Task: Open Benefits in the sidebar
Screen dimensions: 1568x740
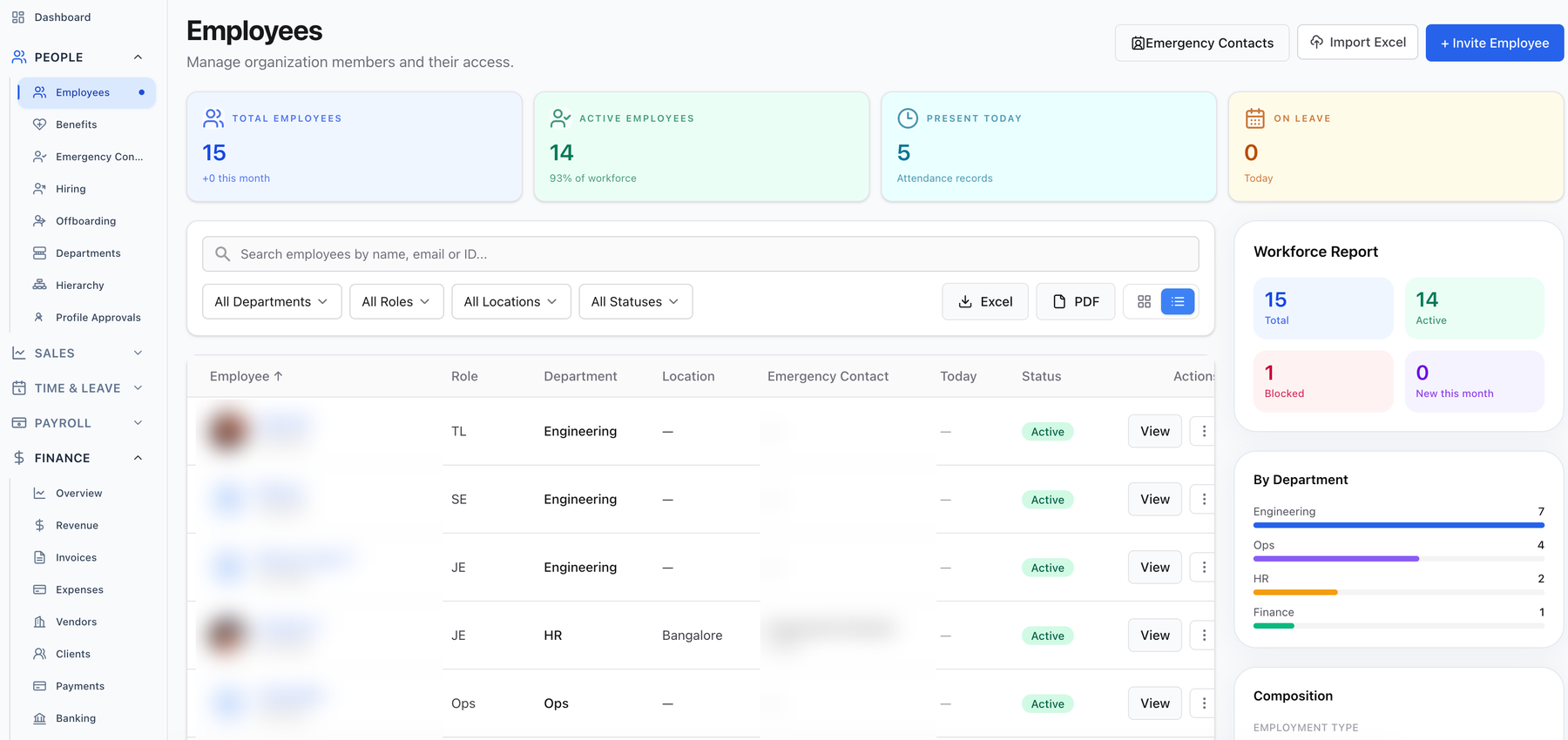Action: pos(76,124)
